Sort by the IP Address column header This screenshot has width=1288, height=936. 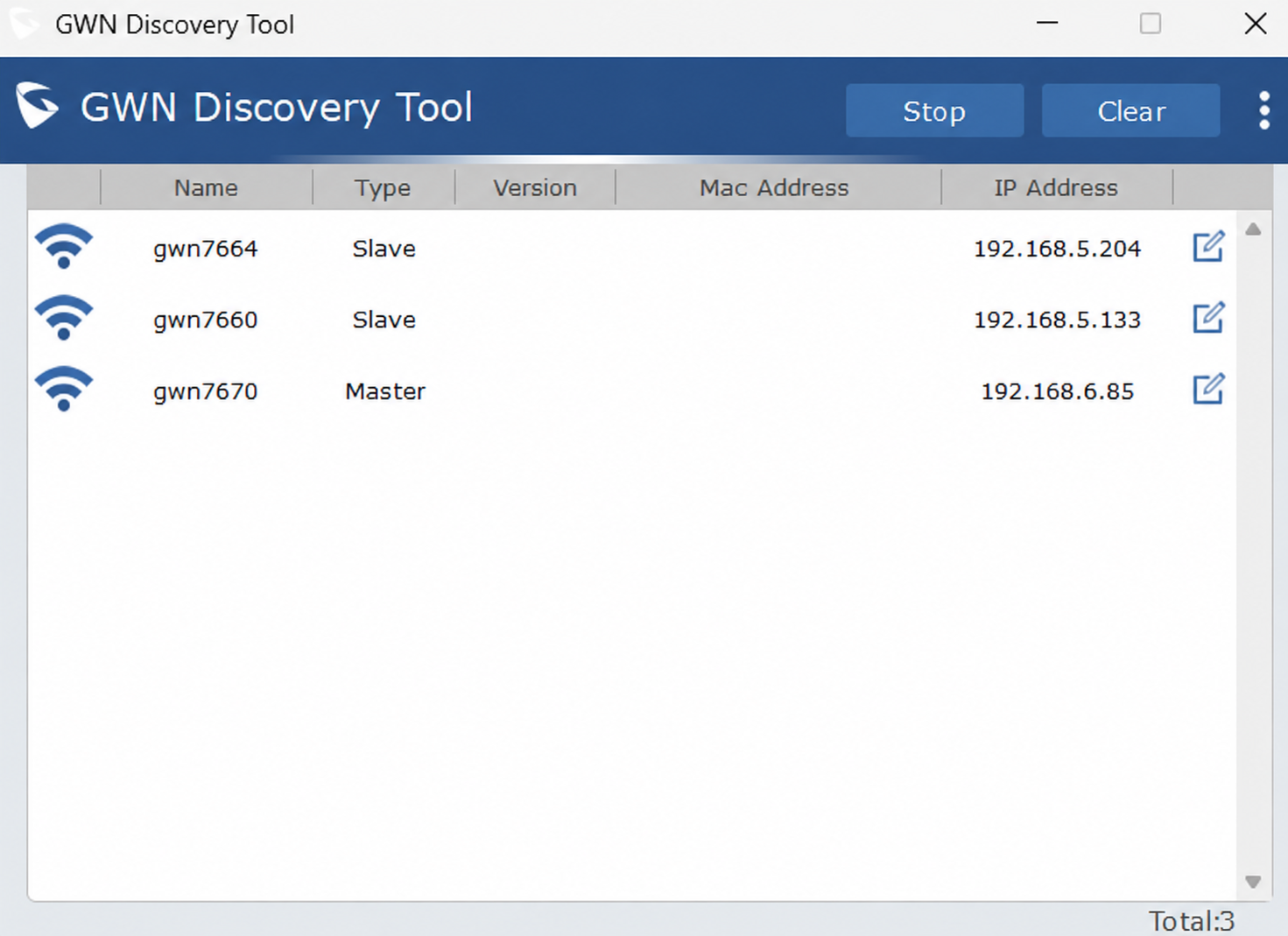(1056, 187)
